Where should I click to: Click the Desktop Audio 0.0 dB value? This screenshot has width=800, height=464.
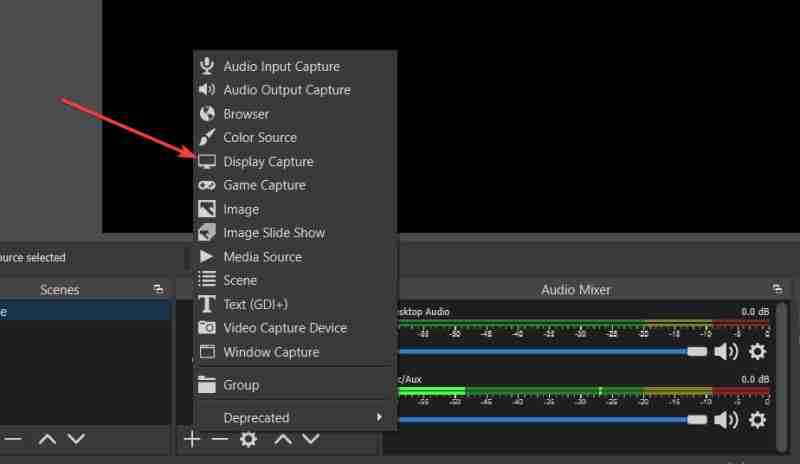coord(755,311)
